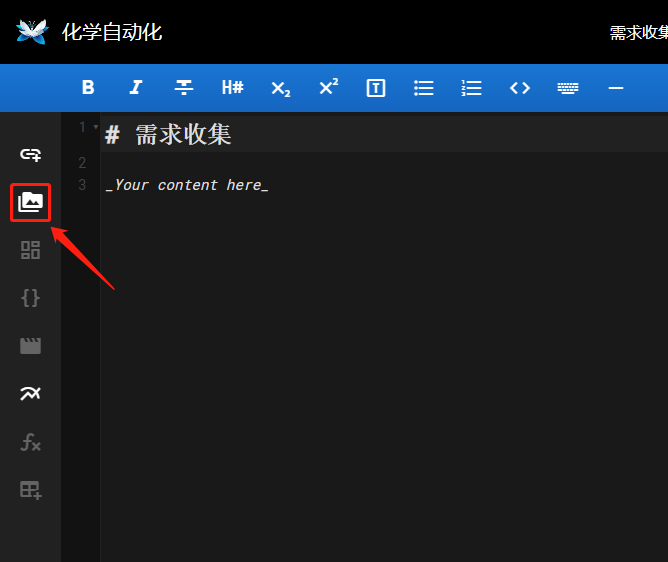Open the 化学自动化 site title
The image size is (668, 562).
pos(112,32)
